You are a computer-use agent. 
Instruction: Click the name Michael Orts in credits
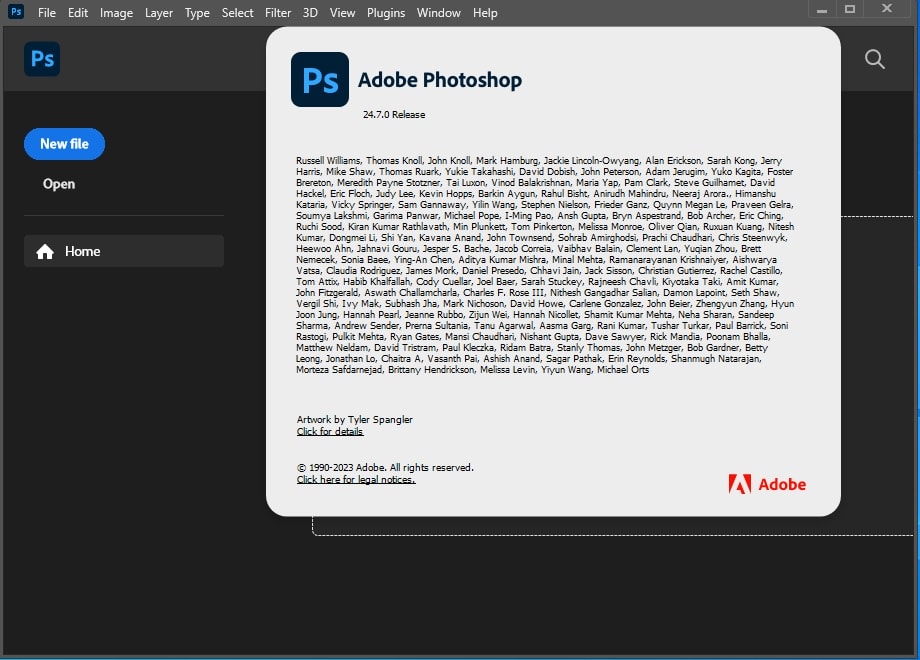(623, 370)
